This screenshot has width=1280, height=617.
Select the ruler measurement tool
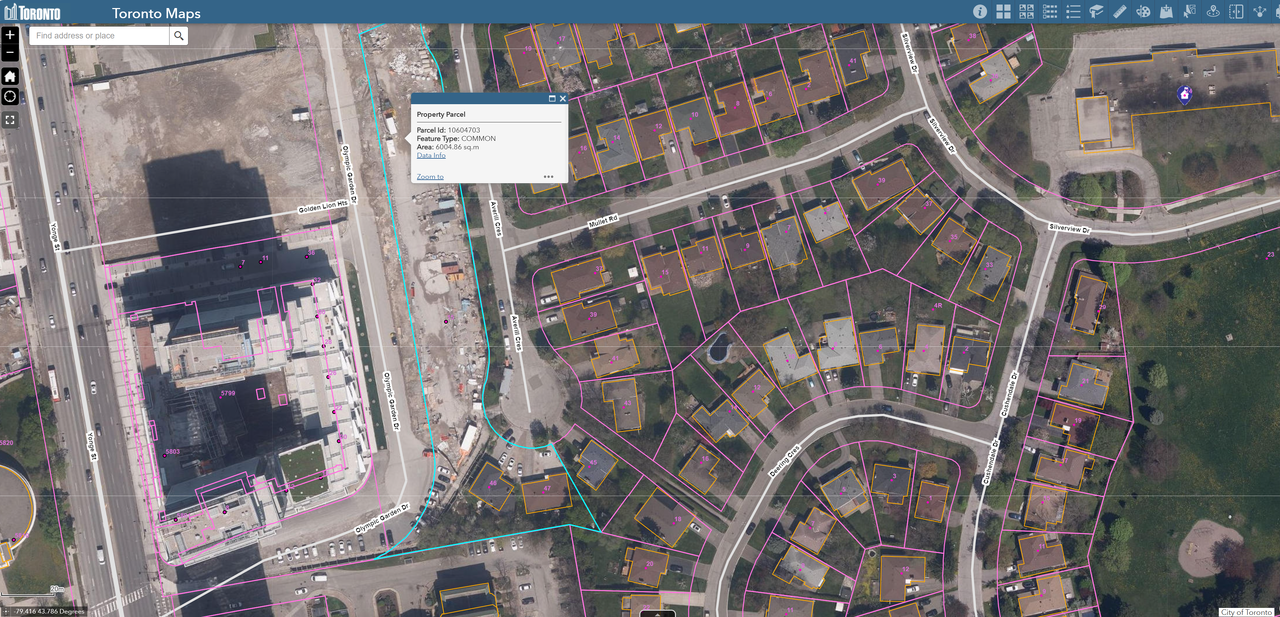click(1119, 12)
